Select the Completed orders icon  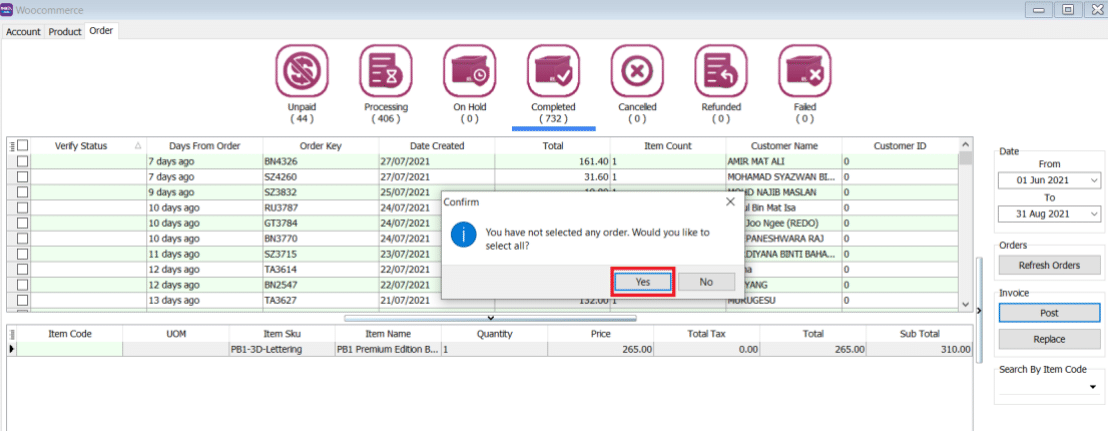click(x=553, y=72)
